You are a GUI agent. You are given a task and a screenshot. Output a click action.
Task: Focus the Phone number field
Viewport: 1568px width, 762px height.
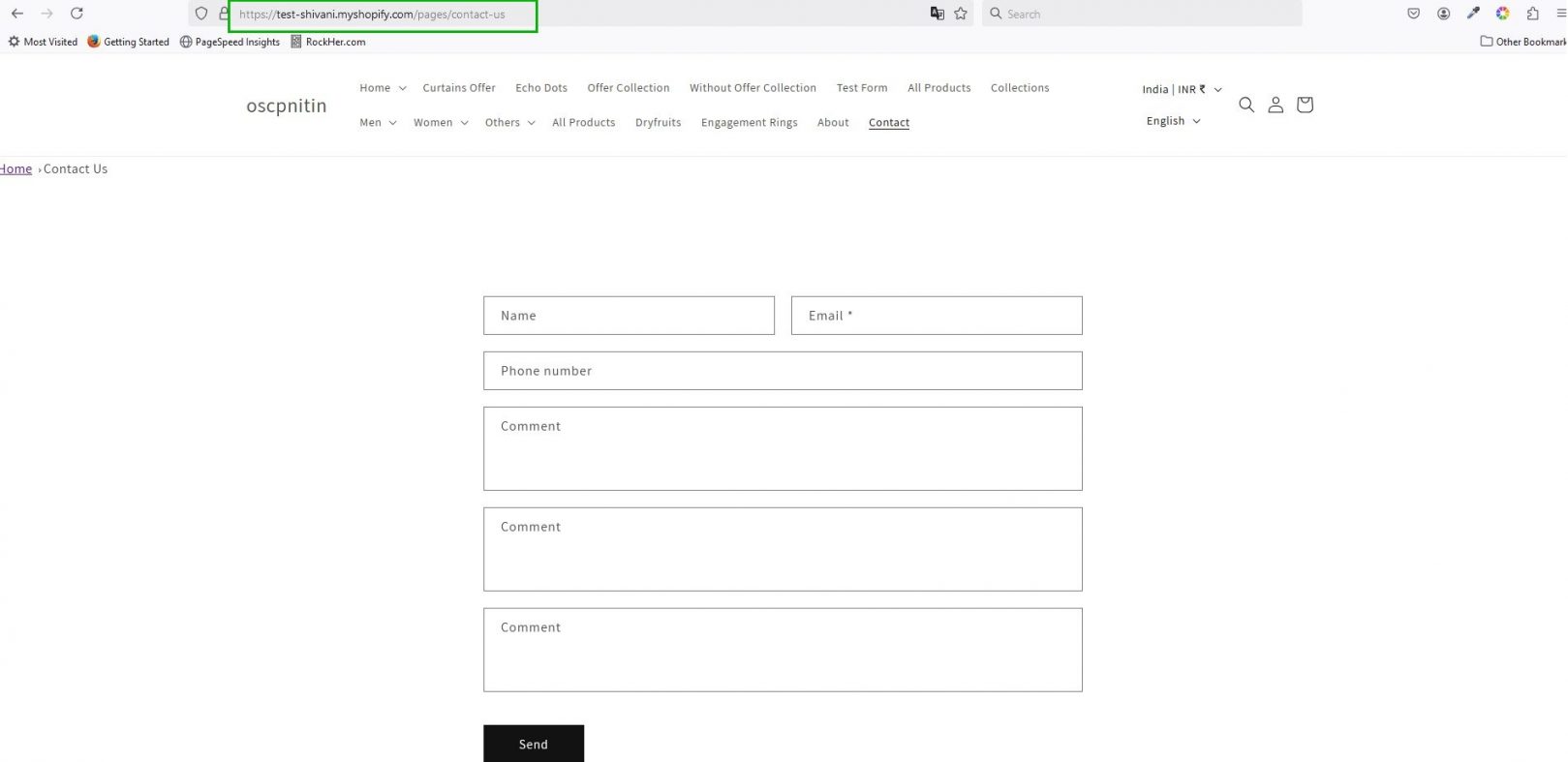[782, 371]
